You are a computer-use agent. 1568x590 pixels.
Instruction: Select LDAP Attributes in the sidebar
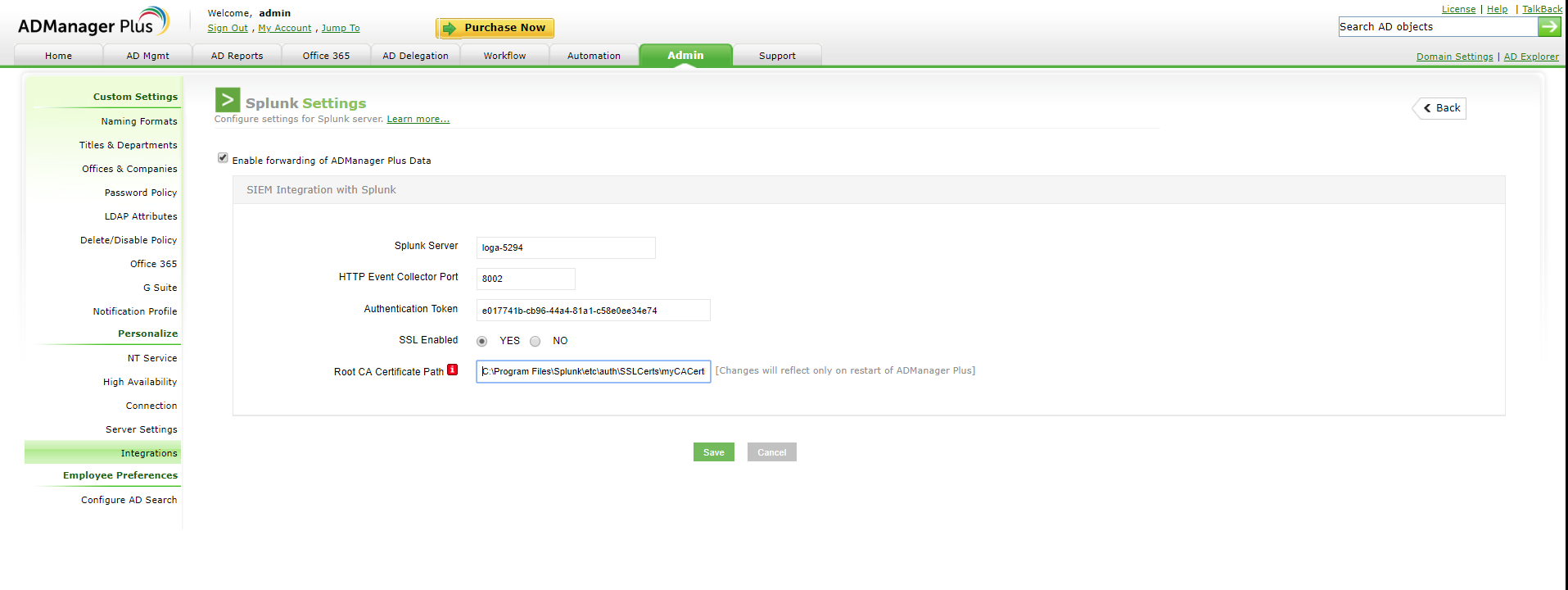[141, 216]
